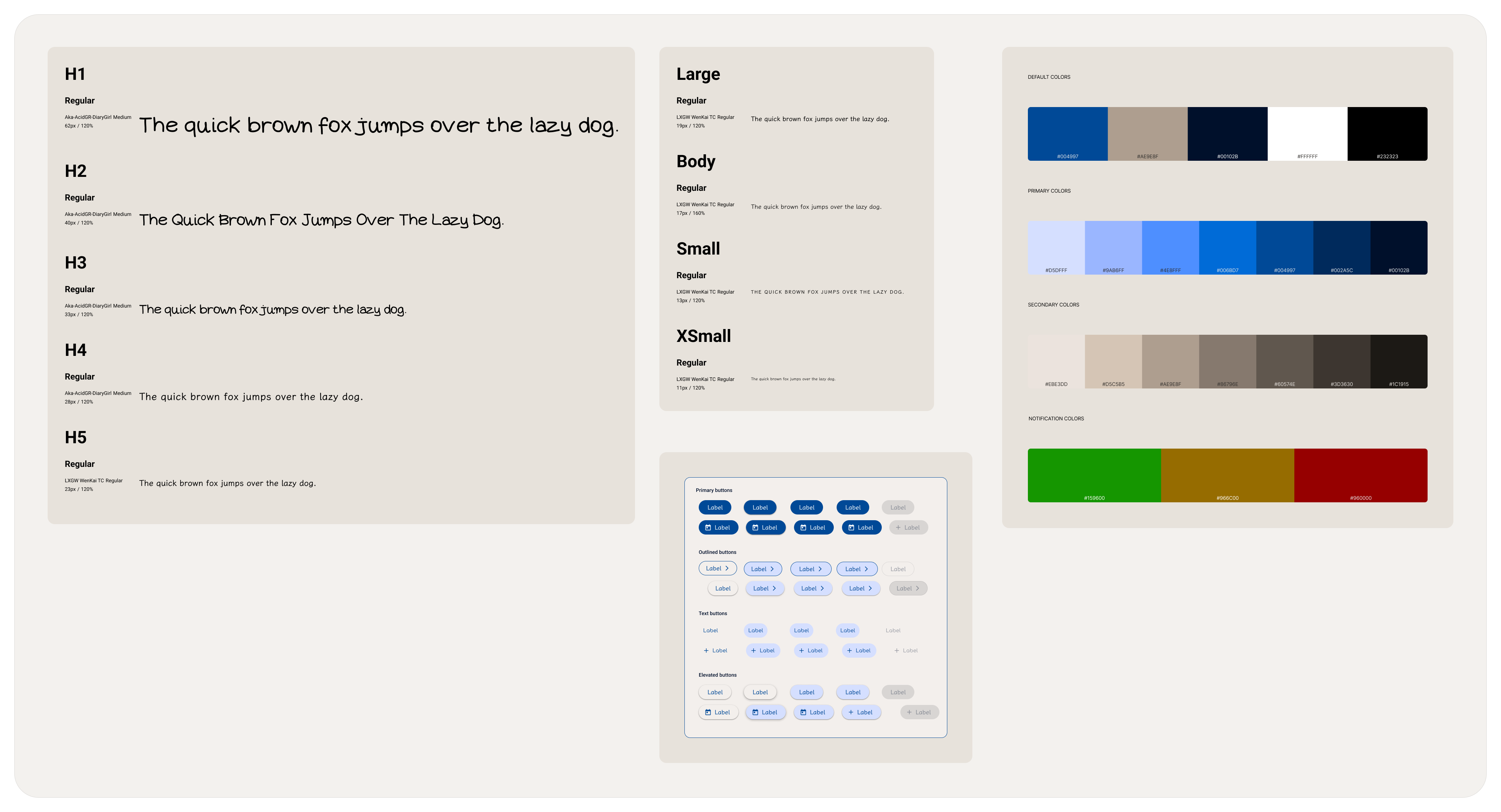Select the #D5DFFF primary color swatch
Viewport: 1501px width, 812px height.
(x=1056, y=247)
